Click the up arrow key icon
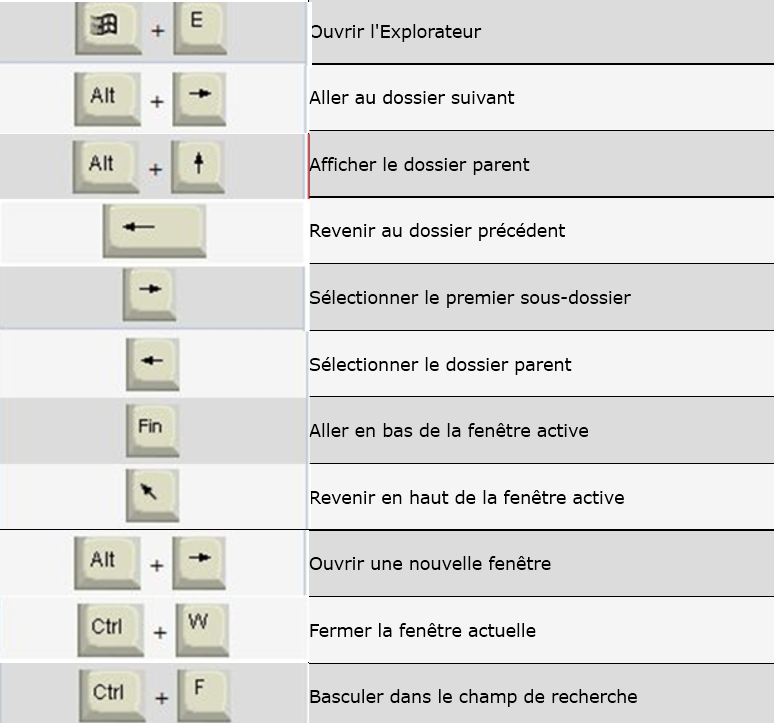This screenshot has height=723, width=774. coord(198,167)
